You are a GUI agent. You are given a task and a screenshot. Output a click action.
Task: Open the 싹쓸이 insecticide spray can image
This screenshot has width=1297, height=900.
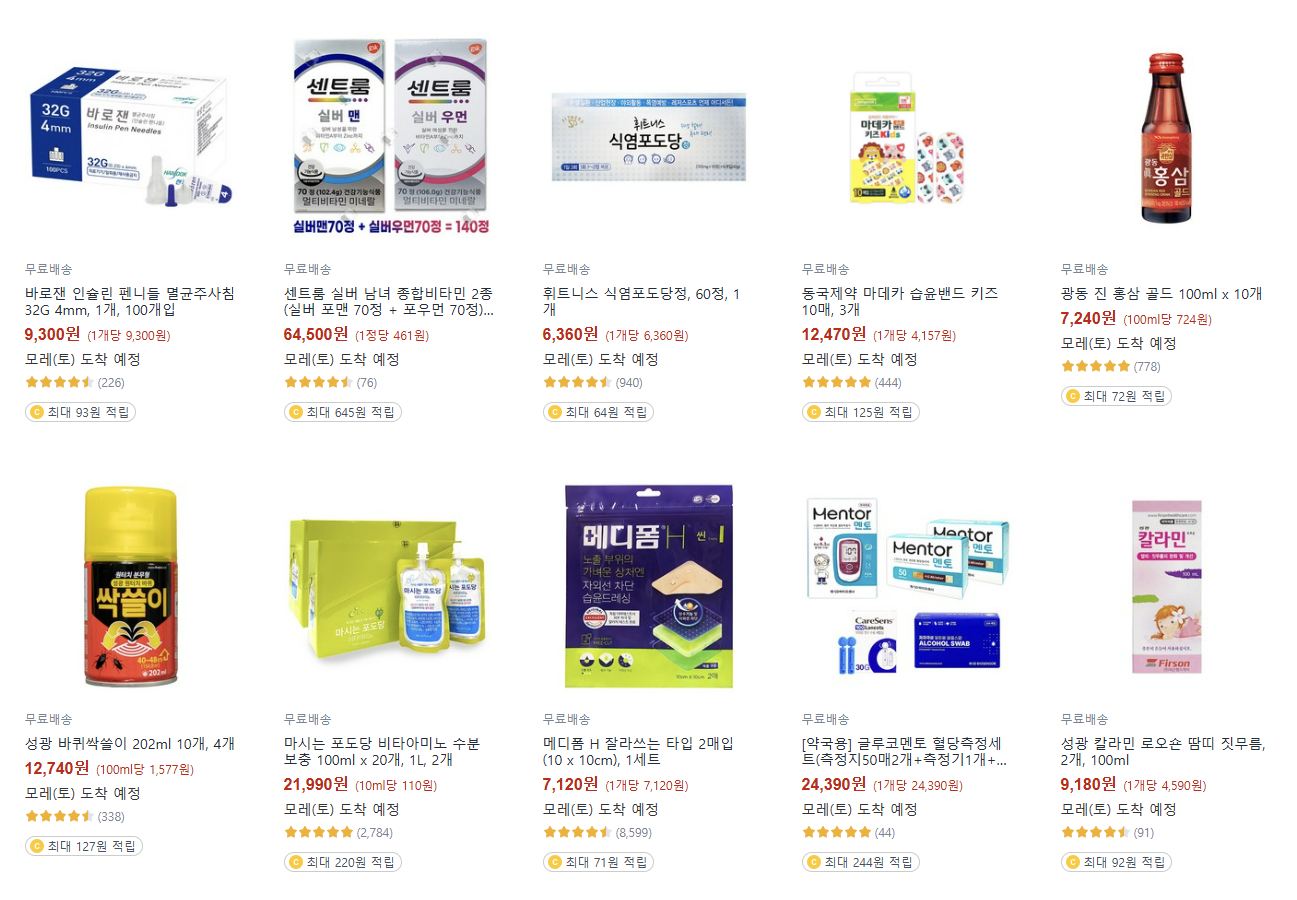130,587
